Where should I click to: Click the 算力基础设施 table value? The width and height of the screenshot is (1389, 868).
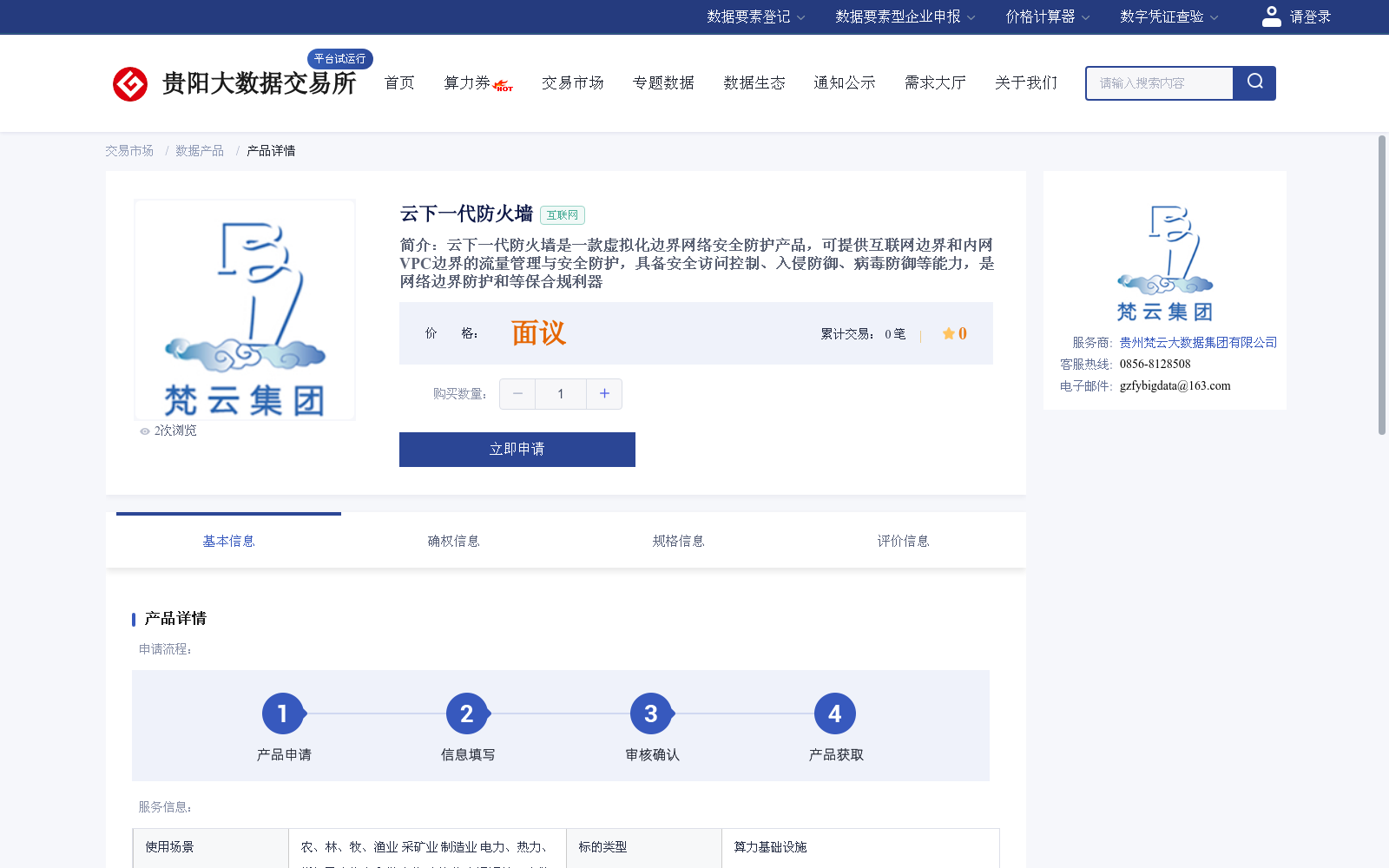[x=771, y=847]
